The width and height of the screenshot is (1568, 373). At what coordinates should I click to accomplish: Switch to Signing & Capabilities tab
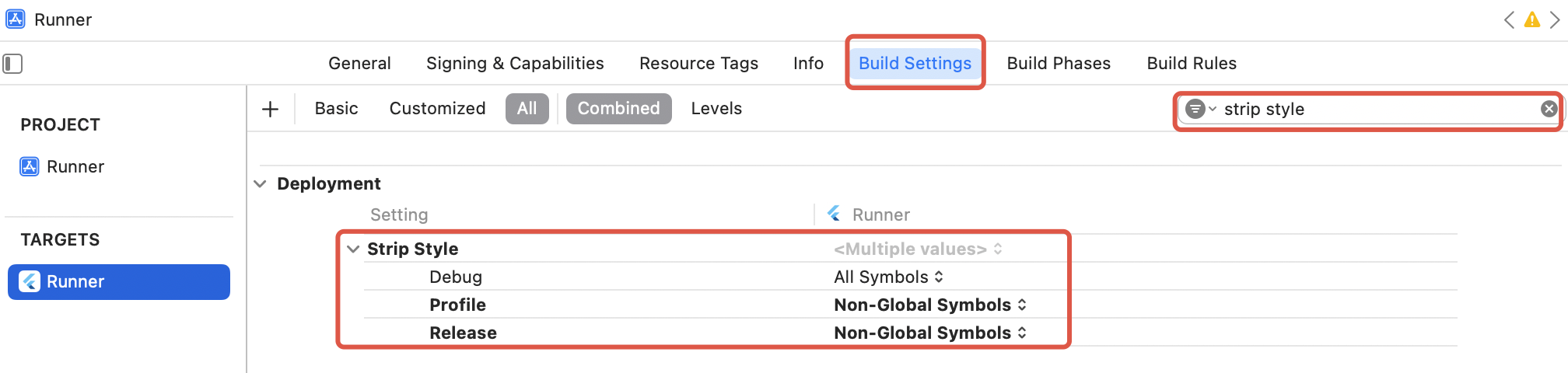(514, 64)
